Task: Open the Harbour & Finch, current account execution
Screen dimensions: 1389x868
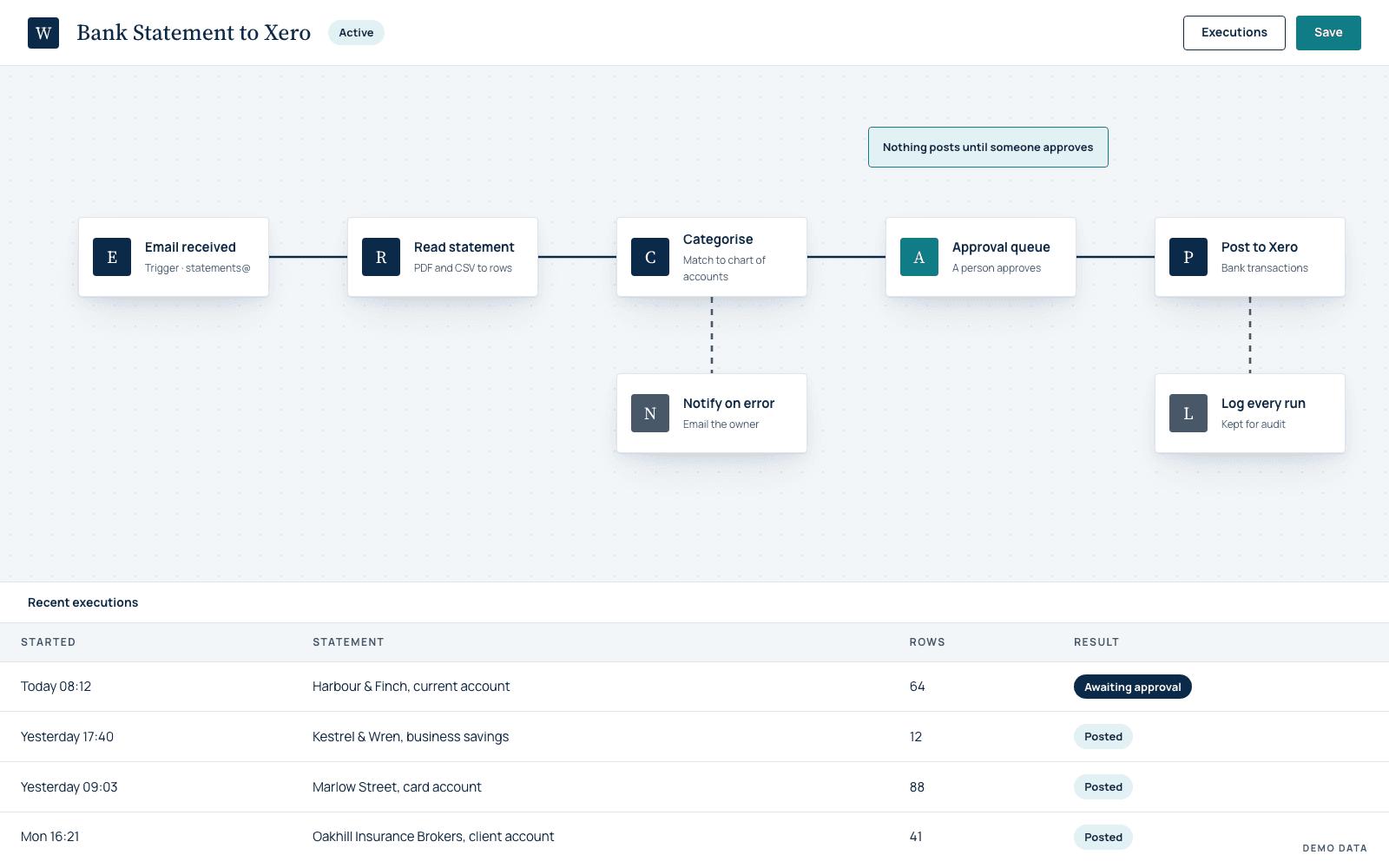Action: coord(694,687)
